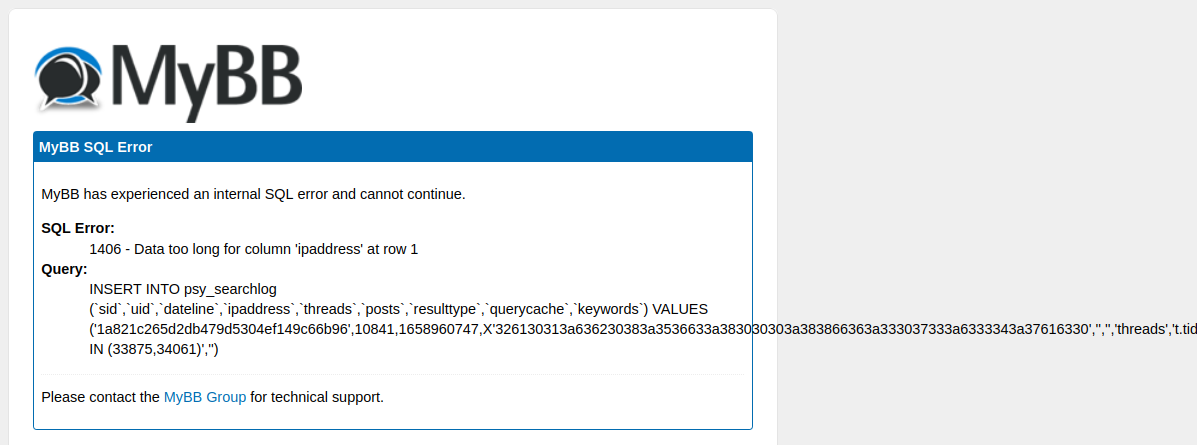Click the `dateline` column name in the query
Image resolution: width=1197 pixels, height=445 pixels.
186,309
